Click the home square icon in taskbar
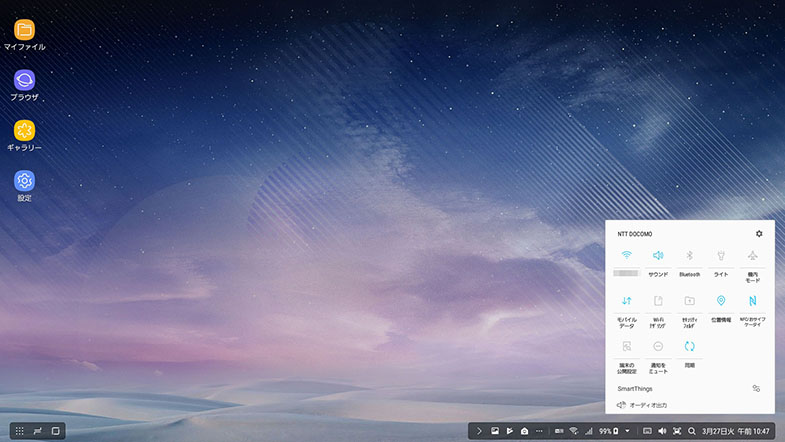Image resolution: width=785 pixels, height=442 pixels. [56, 431]
